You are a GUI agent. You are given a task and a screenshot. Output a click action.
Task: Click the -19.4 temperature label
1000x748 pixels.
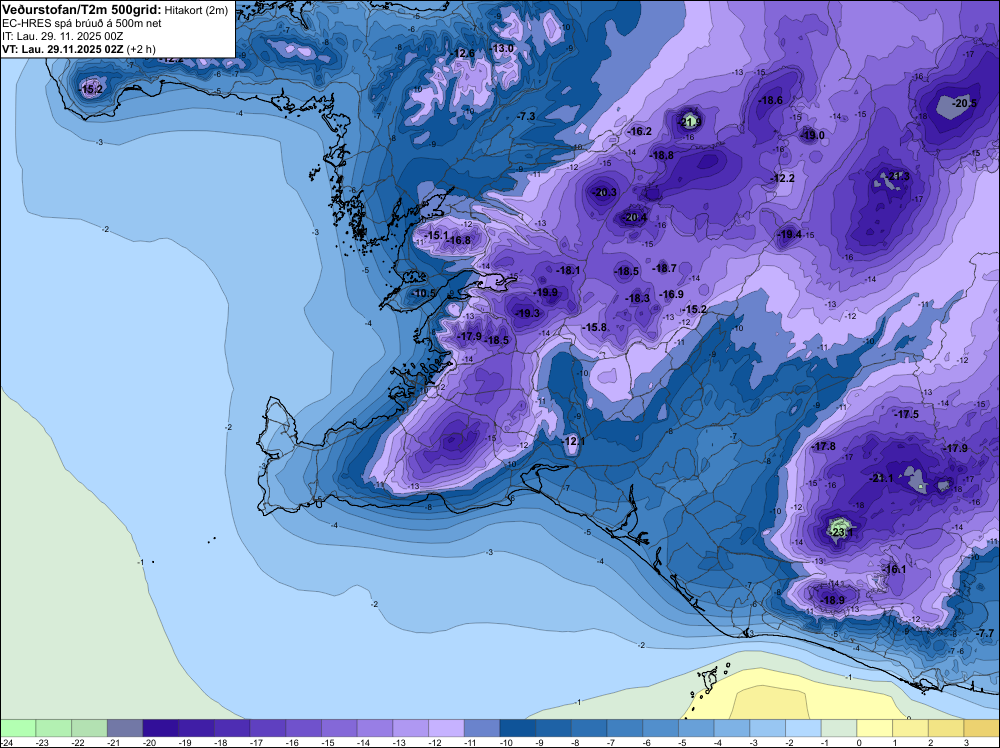(790, 235)
